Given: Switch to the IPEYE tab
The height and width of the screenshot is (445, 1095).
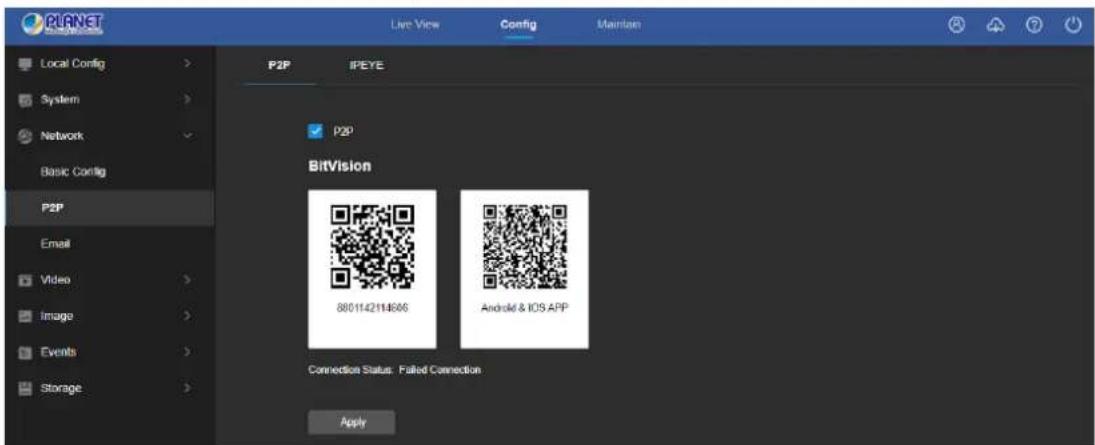Looking at the screenshot, I should [367, 66].
